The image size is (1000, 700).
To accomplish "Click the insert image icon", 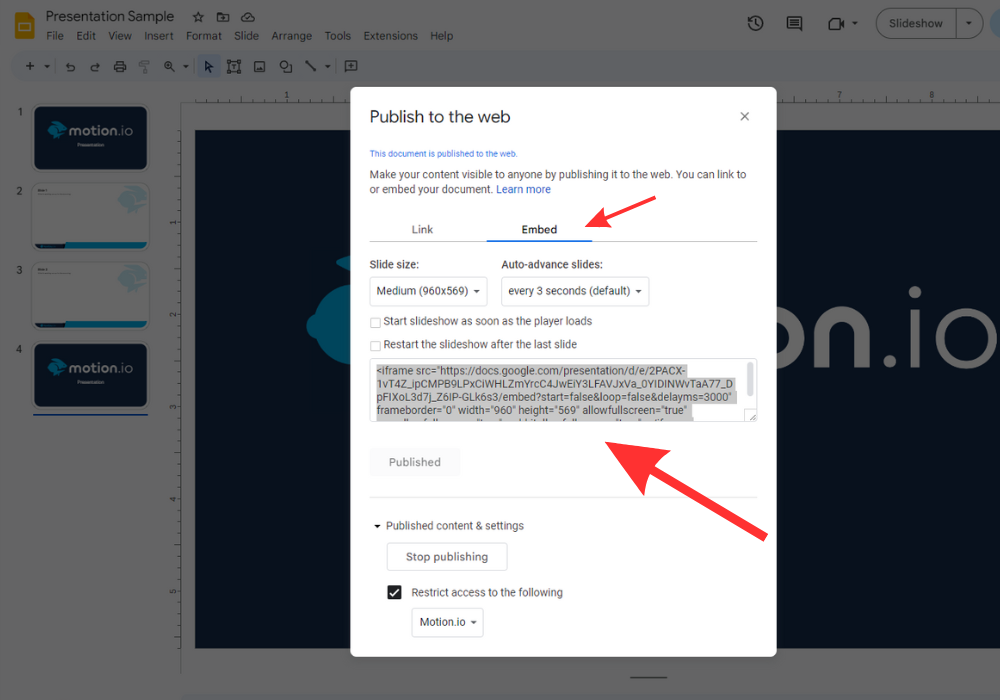I will pyautogui.click(x=260, y=67).
